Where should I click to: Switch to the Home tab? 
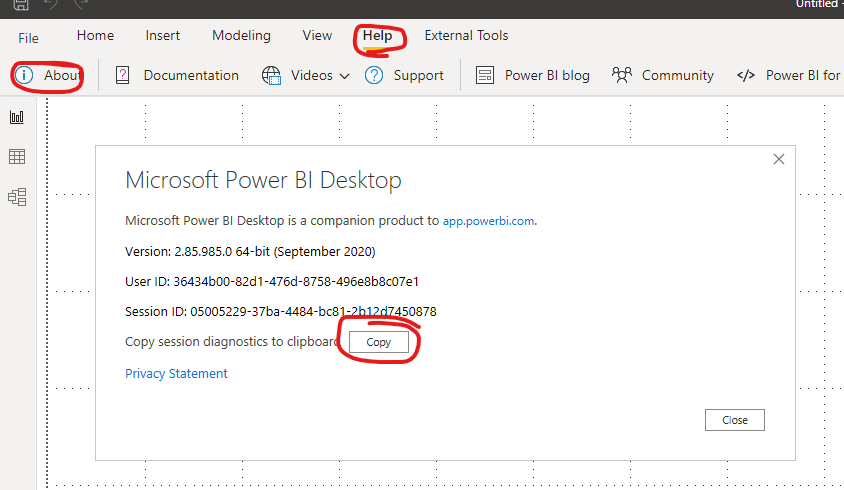coord(95,36)
